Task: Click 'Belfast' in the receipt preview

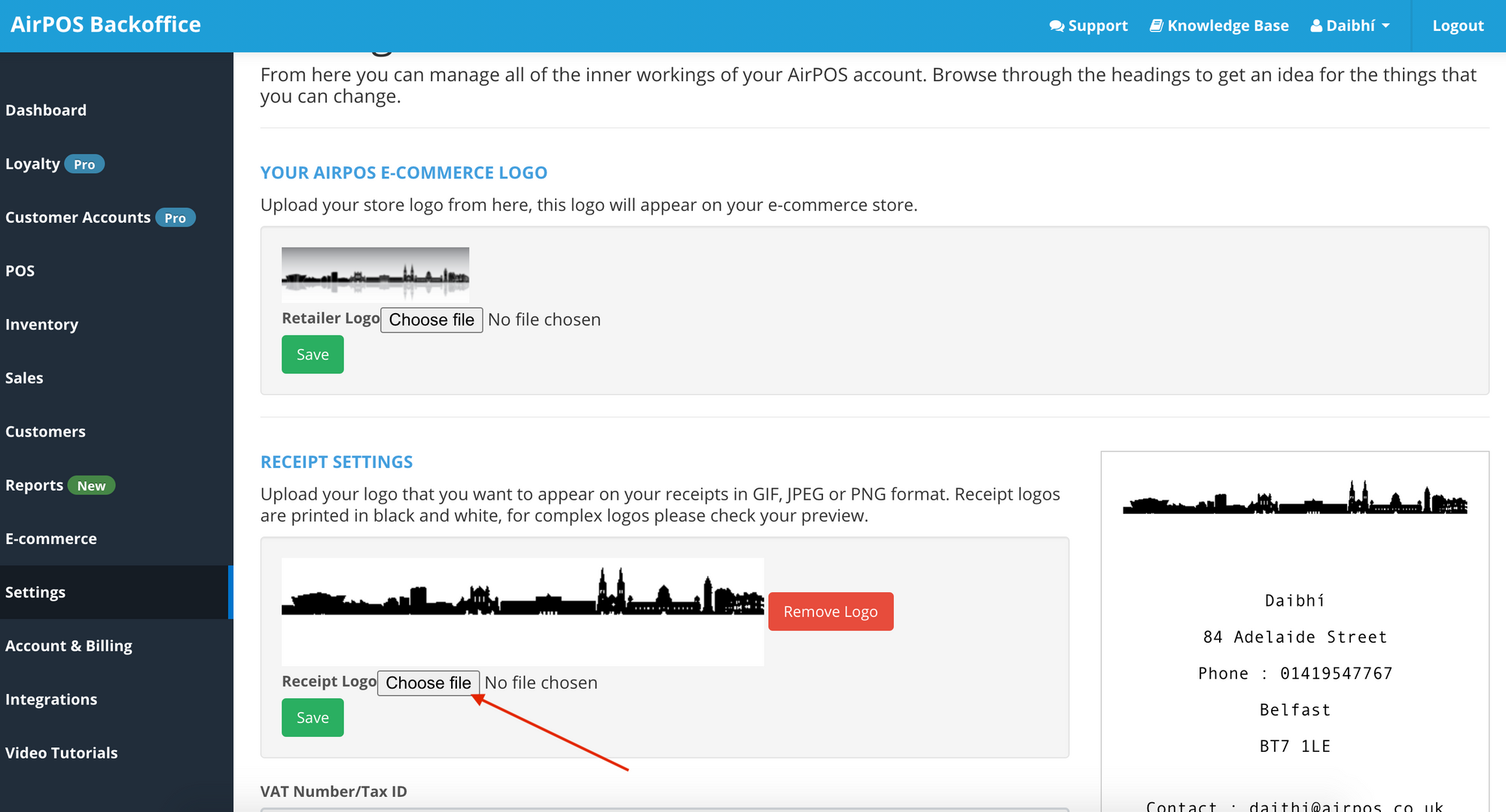Action: point(1295,710)
